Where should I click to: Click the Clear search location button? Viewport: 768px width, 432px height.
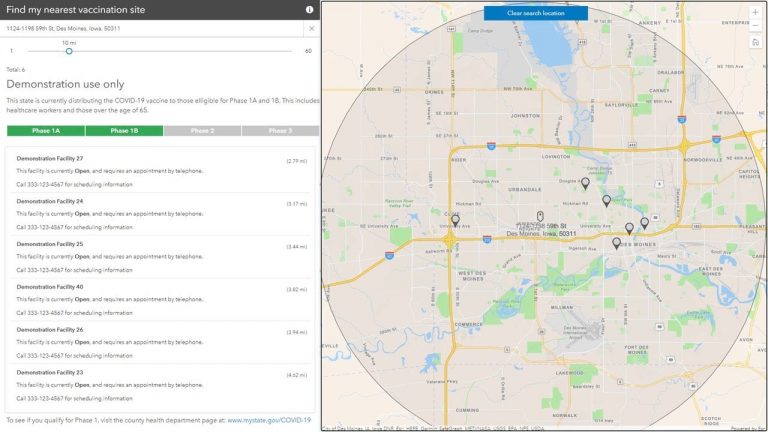coord(536,13)
